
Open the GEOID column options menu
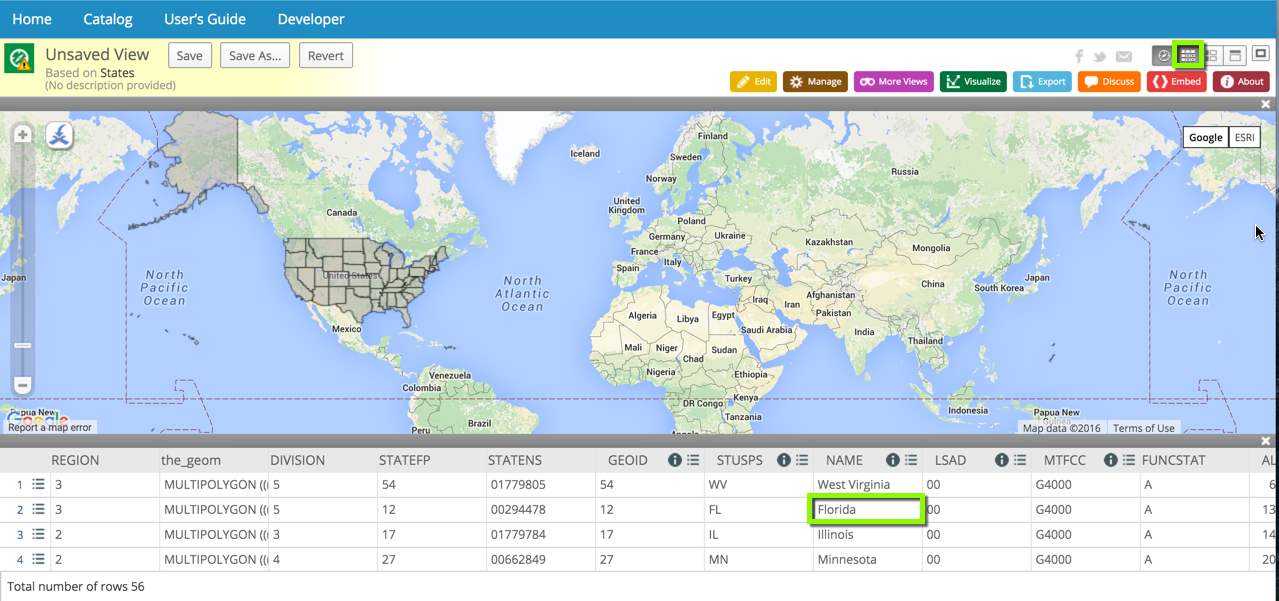693,460
